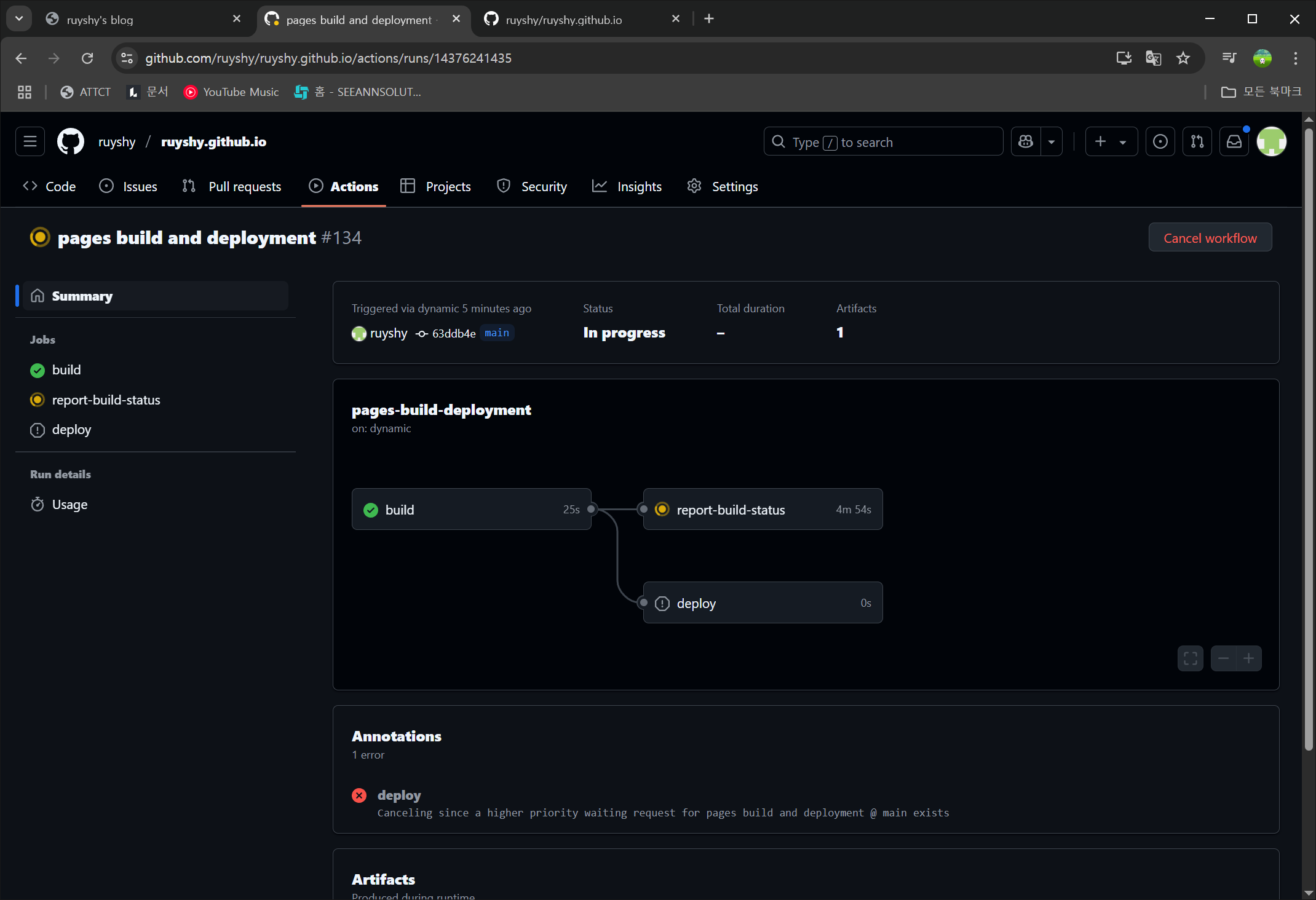Click the Usage stopwatch icon under Run details
The width and height of the screenshot is (1316, 900).
coord(38,504)
